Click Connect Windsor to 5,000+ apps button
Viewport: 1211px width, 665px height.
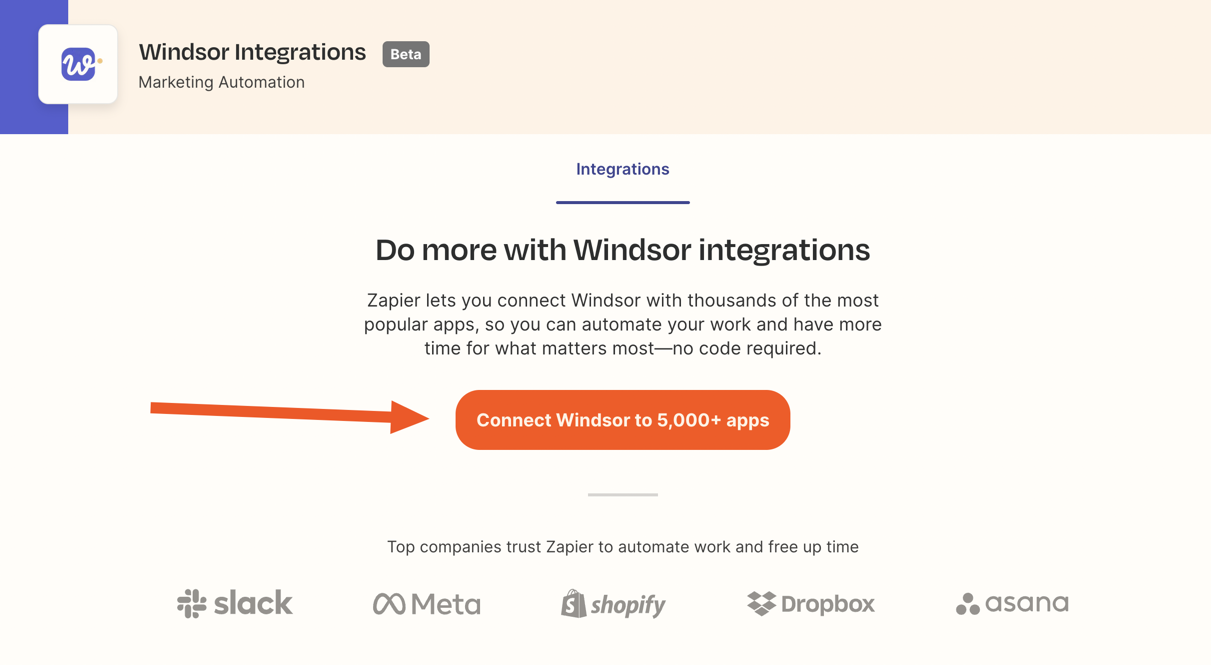pos(622,420)
